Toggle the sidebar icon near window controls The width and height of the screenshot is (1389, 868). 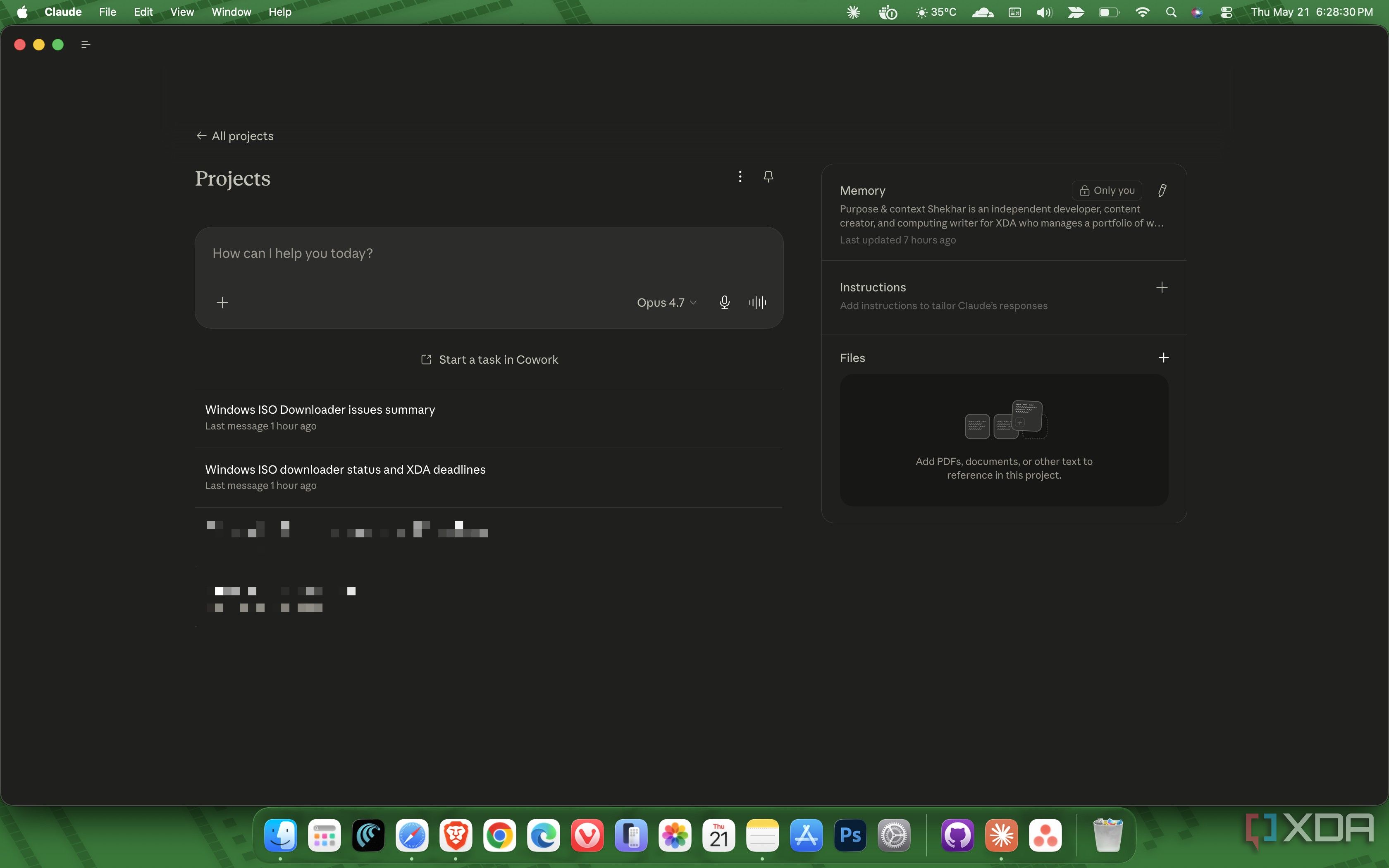[x=86, y=45]
